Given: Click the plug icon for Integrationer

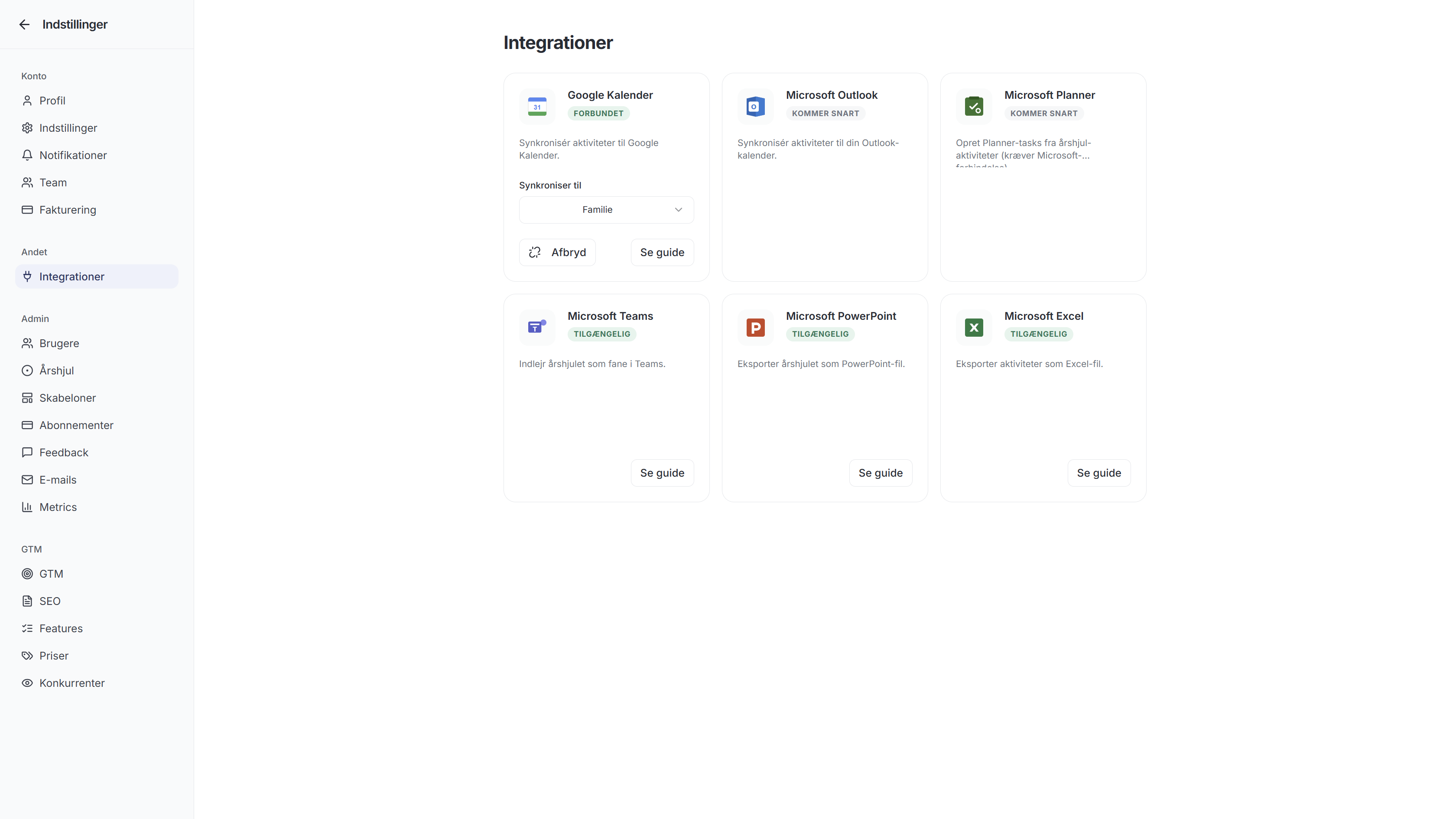Looking at the screenshot, I should coord(27,276).
